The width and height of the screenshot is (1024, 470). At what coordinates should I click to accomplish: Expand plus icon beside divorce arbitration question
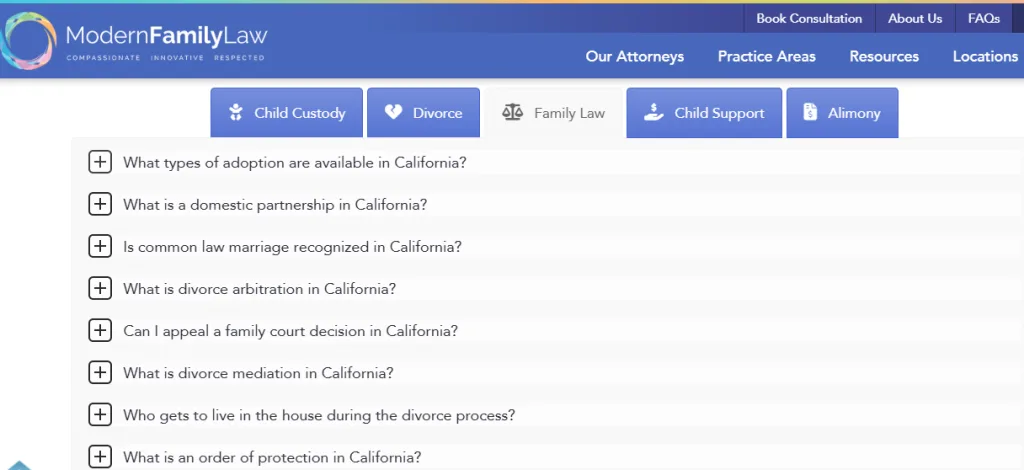(100, 288)
